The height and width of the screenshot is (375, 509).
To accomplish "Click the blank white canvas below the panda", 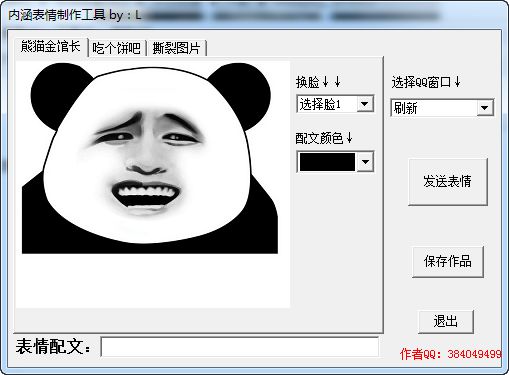I will tap(153, 281).
